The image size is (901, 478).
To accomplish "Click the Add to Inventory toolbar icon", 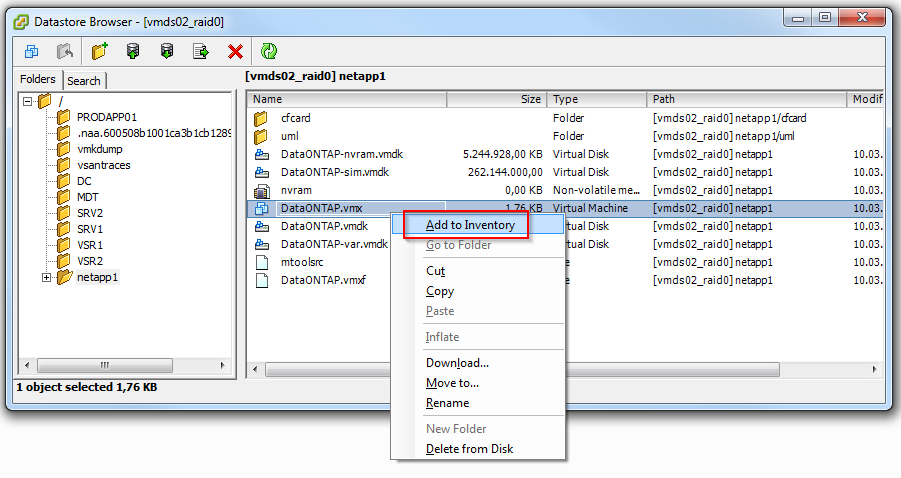I will [32, 52].
